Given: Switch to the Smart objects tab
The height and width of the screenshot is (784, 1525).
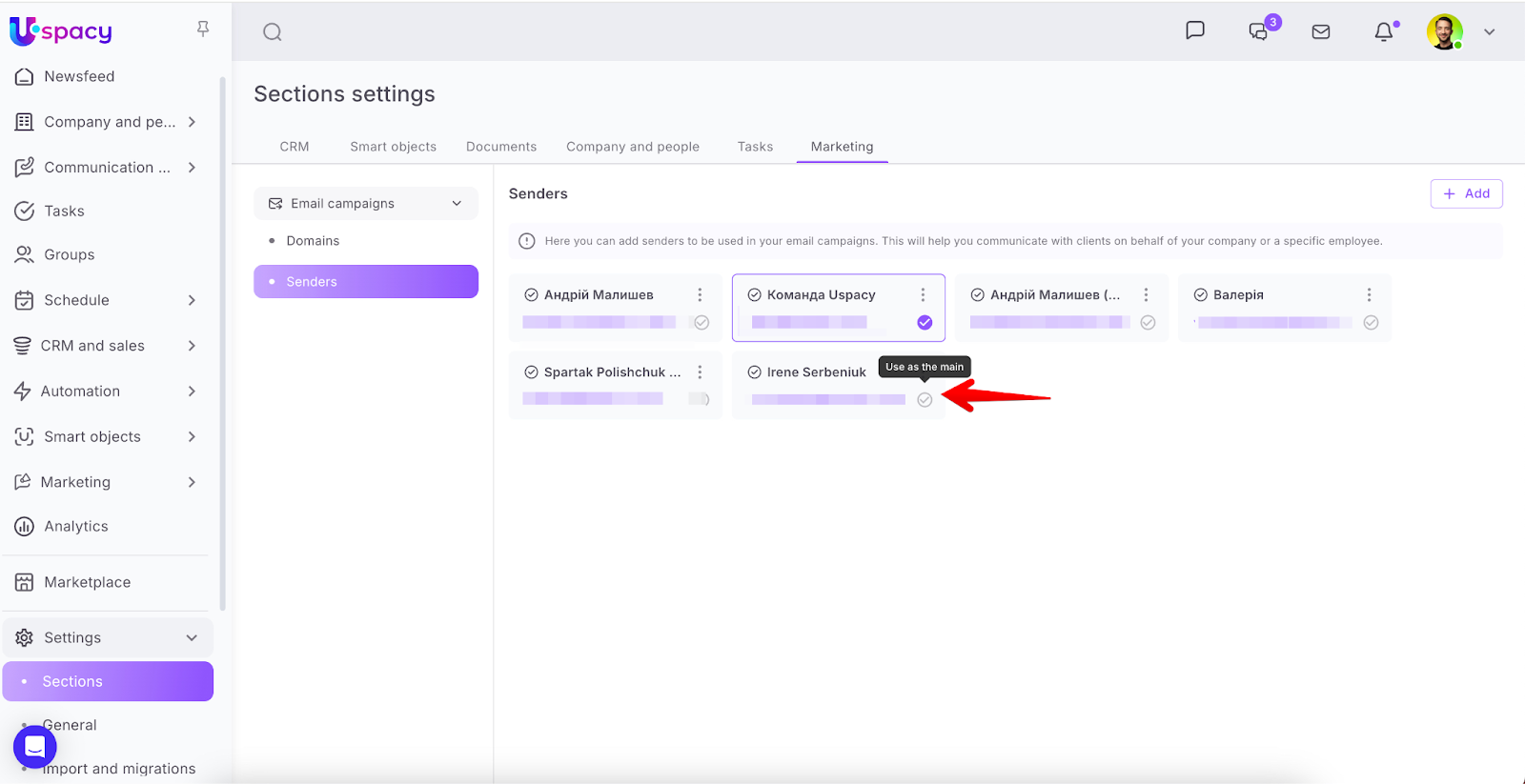Looking at the screenshot, I should click(393, 147).
